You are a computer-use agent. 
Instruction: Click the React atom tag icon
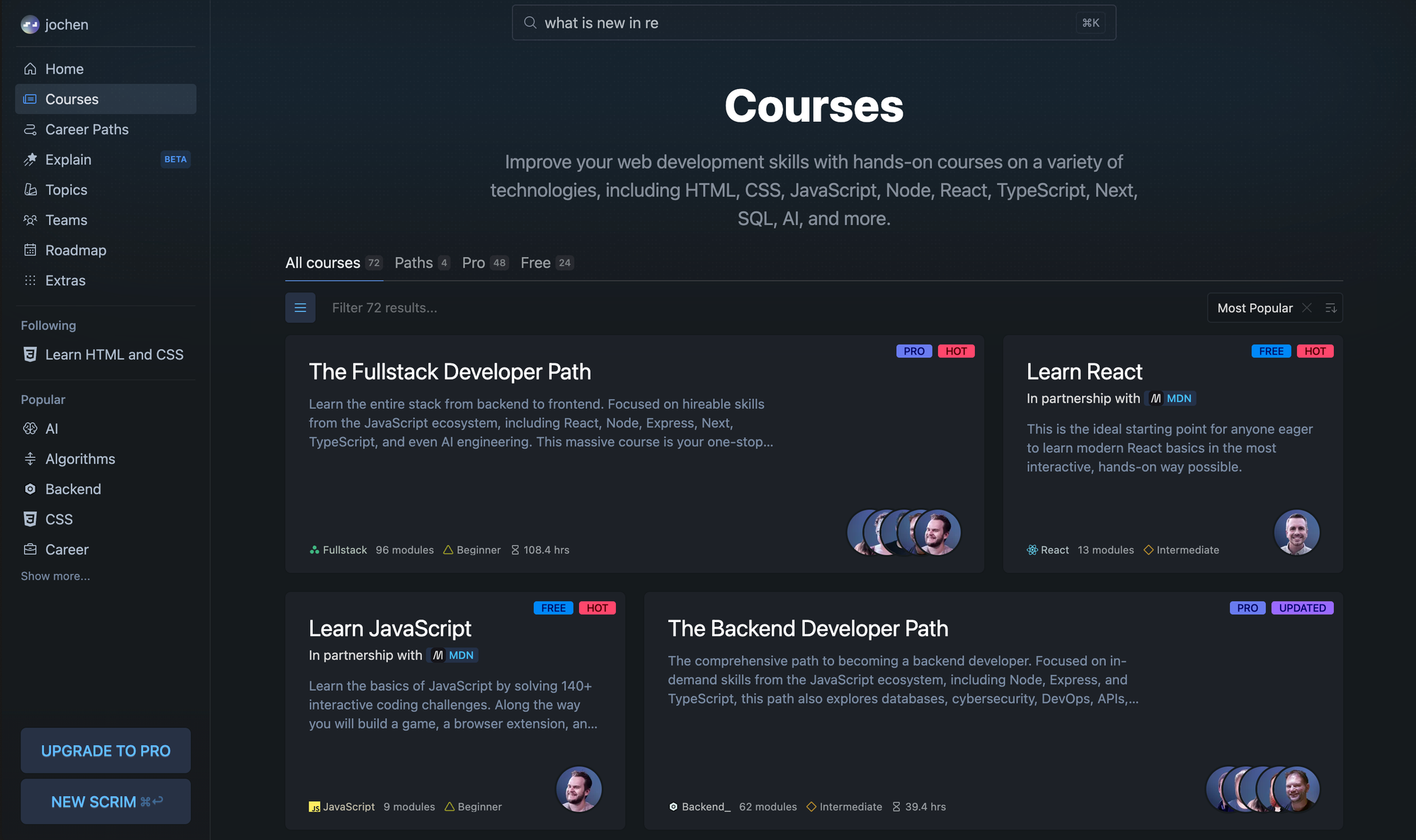[x=1032, y=550]
